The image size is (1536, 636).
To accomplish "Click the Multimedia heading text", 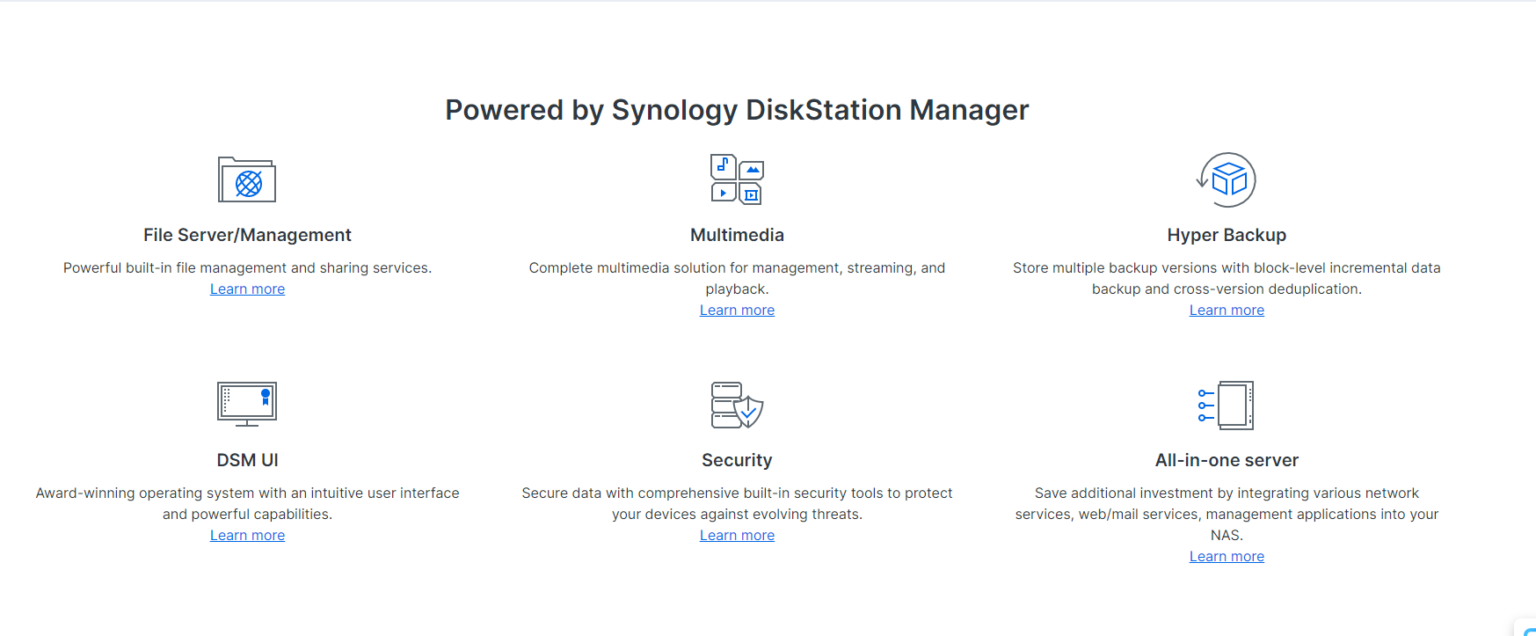I will pyautogui.click(x=737, y=235).
